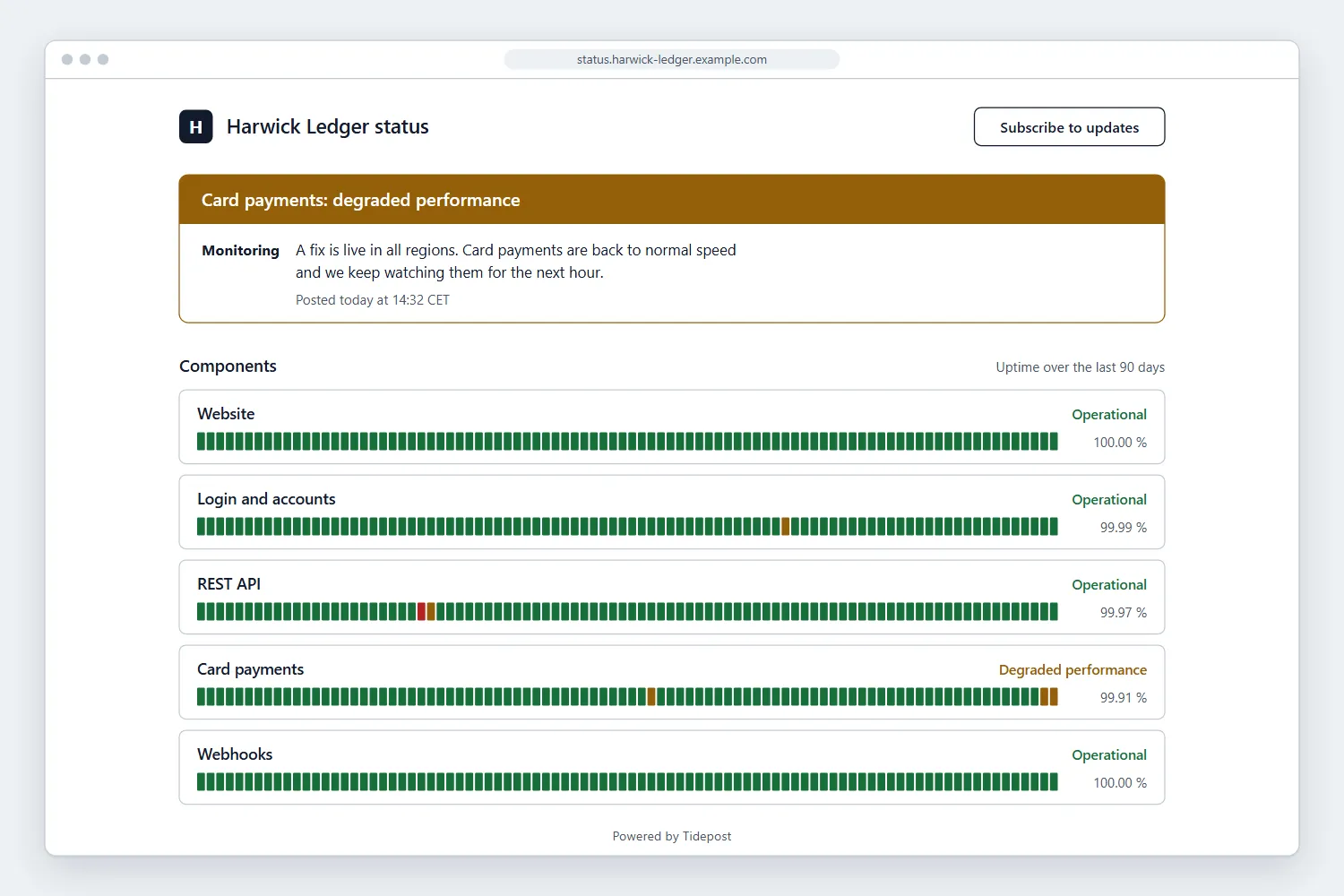Click the Posted today at 14:32 CET timestamp
Screen dimensions: 1344x896
pyautogui.click(x=373, y=300)
